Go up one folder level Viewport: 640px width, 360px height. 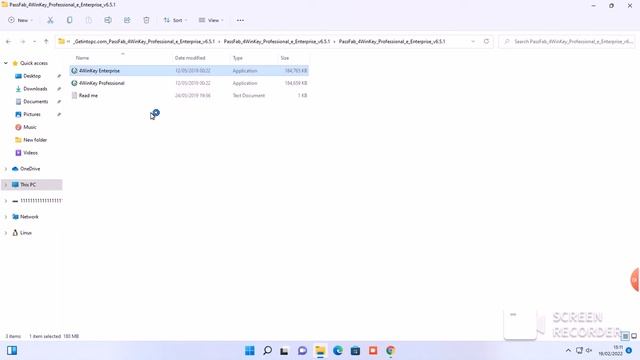tap(46, 41)
